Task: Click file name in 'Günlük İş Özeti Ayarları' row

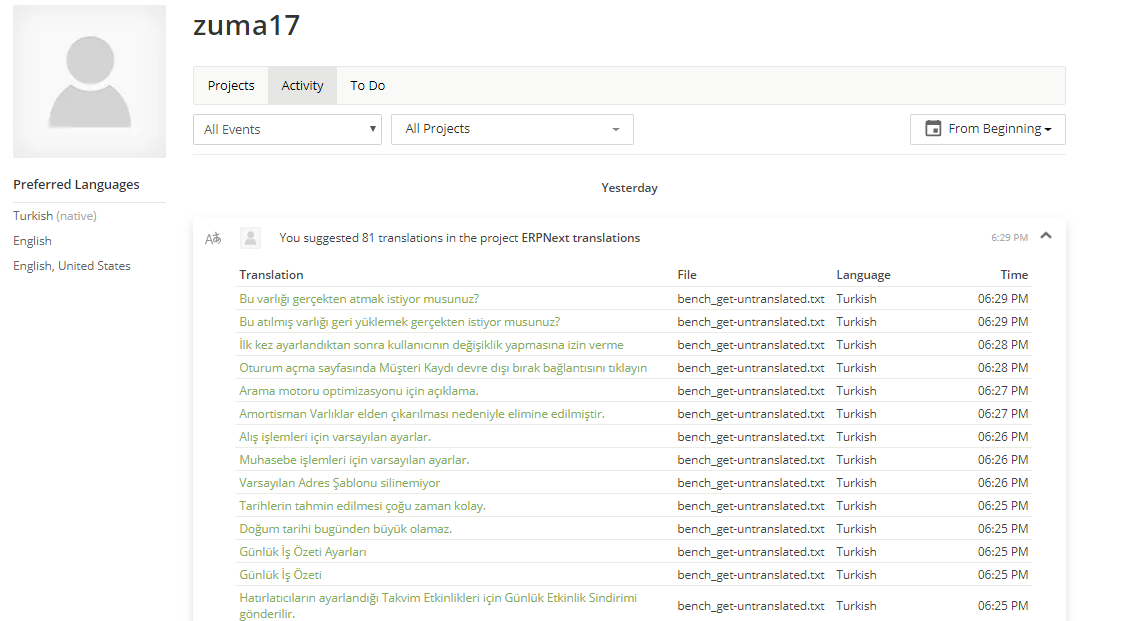Action: pos(751,552)
